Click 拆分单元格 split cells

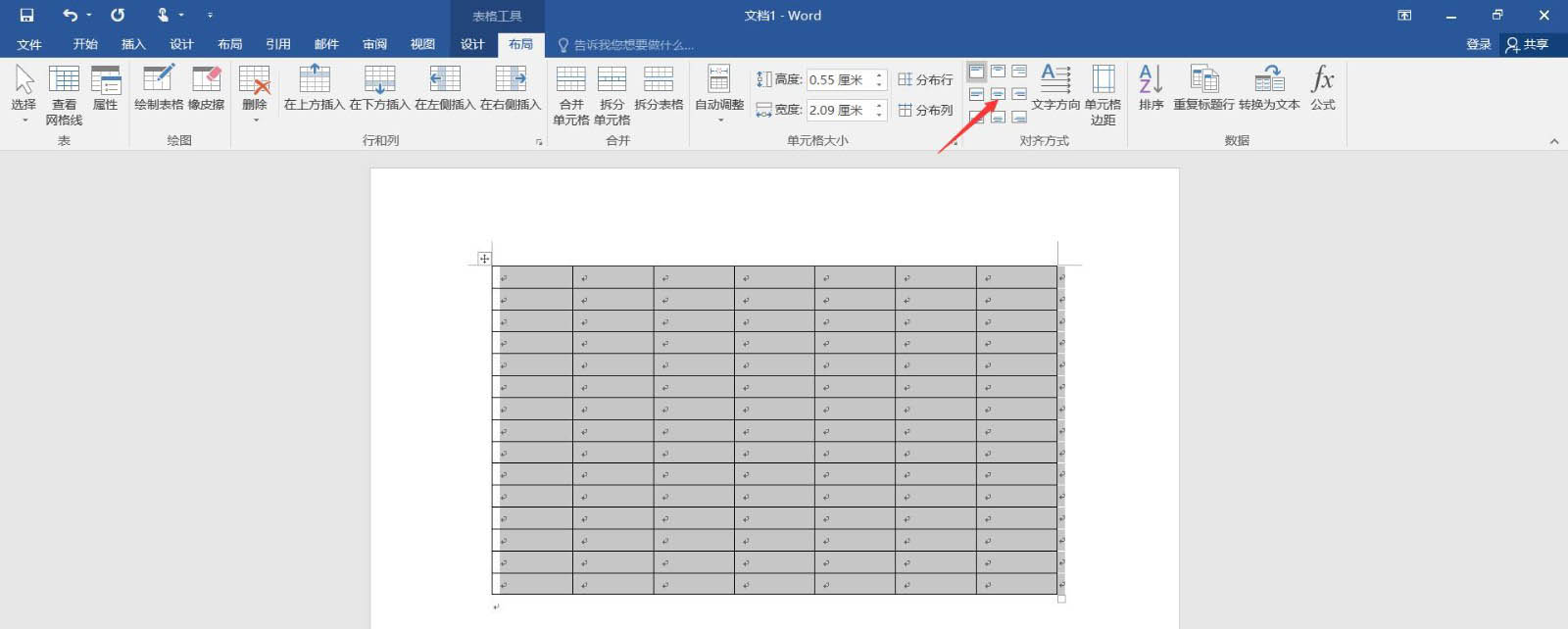click(x=612, y=95)
